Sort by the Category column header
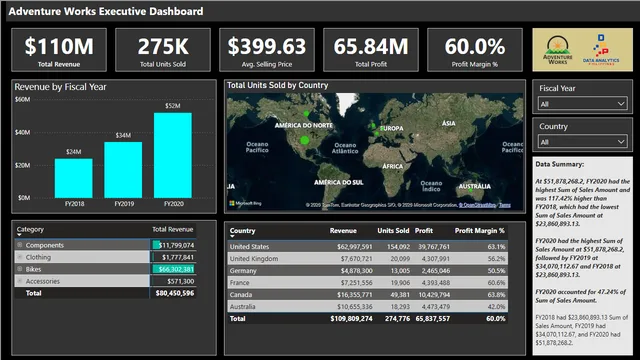 [30, 229]
